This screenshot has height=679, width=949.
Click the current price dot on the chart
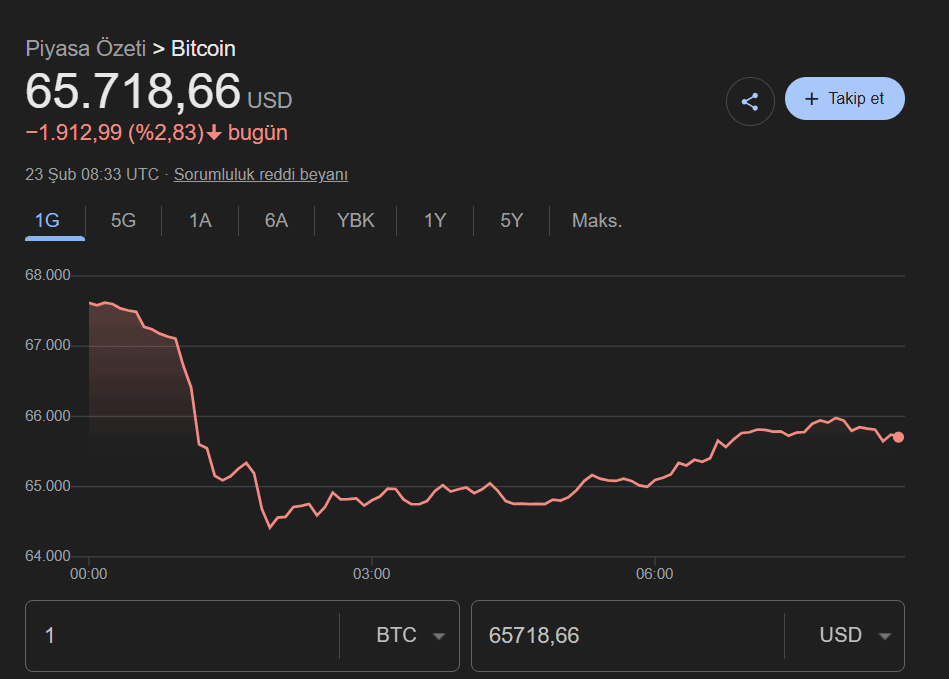click(x=897, y=437)
